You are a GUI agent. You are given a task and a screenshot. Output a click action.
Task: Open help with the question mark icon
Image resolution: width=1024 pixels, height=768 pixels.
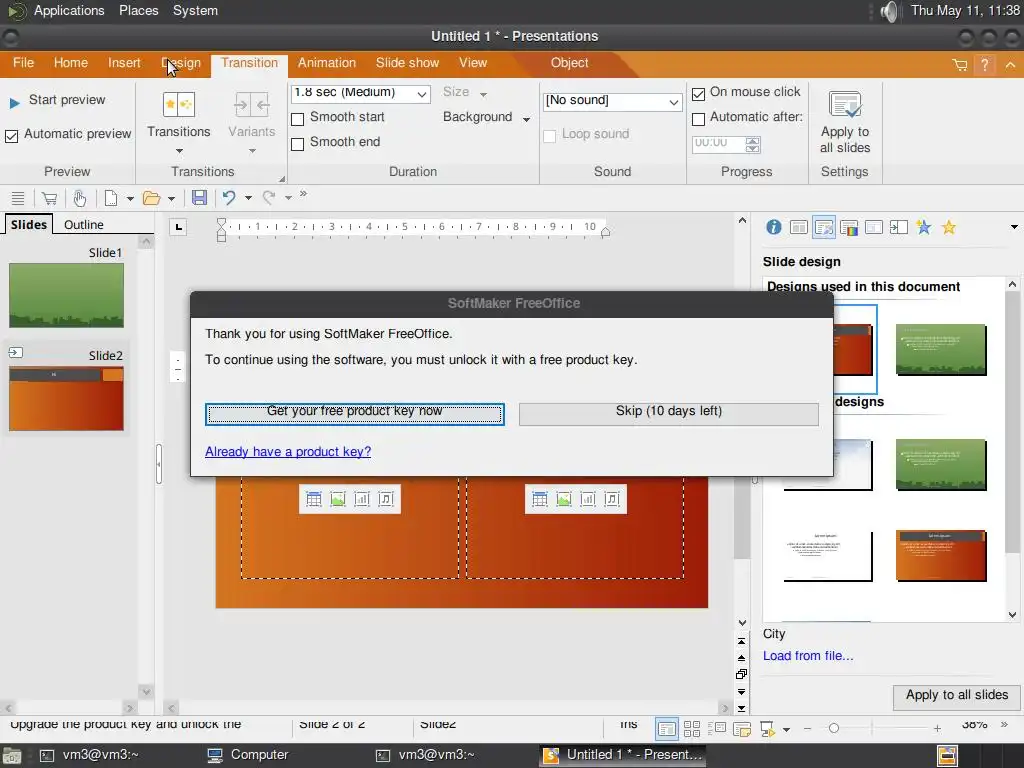[984, 64]
